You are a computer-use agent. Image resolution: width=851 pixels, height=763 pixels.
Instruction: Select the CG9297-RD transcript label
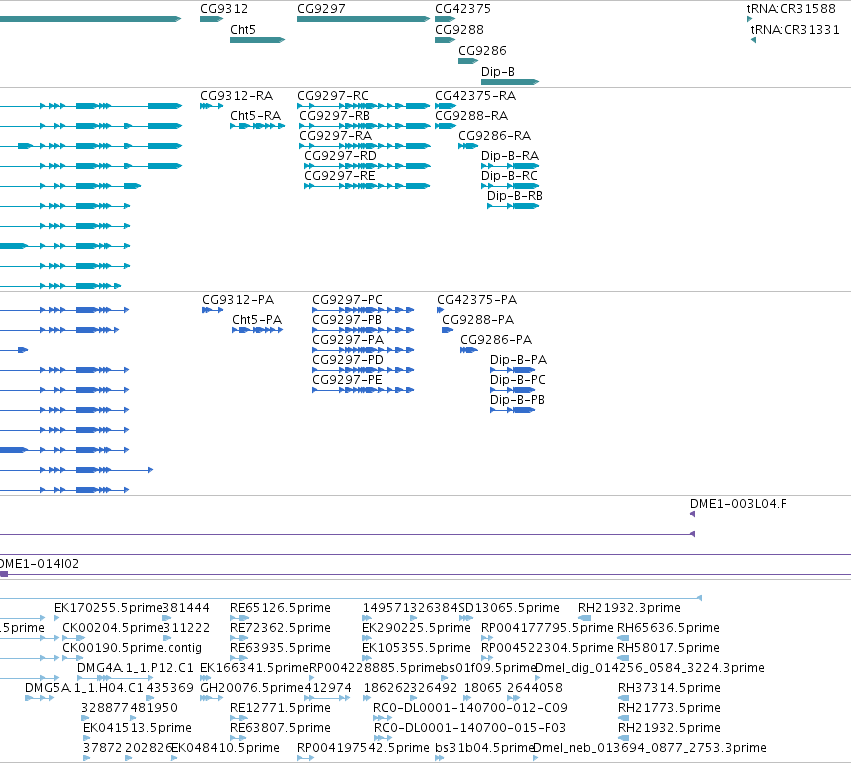[x=340, y=156]
